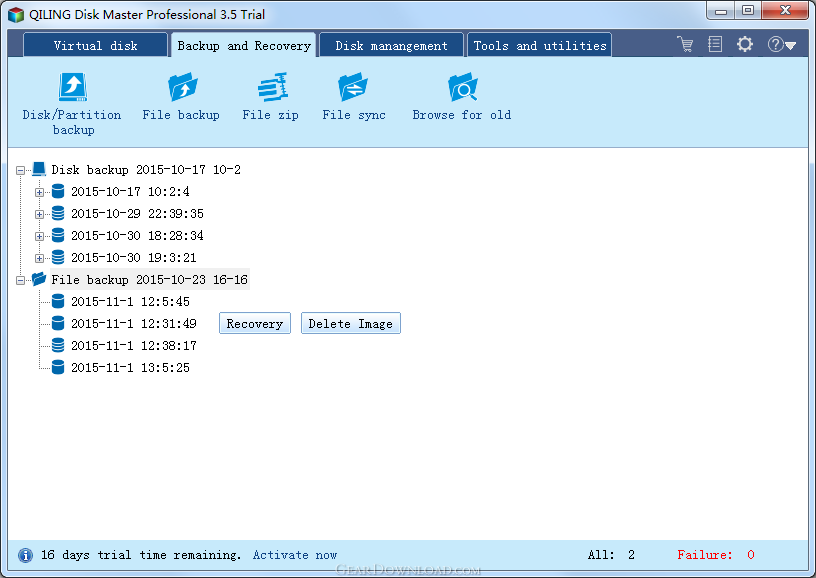The width and height of the screenshot is (816, 578).
Task: Click database icon for 2015-10-30 19:3:21
Action: click(58, 257)
